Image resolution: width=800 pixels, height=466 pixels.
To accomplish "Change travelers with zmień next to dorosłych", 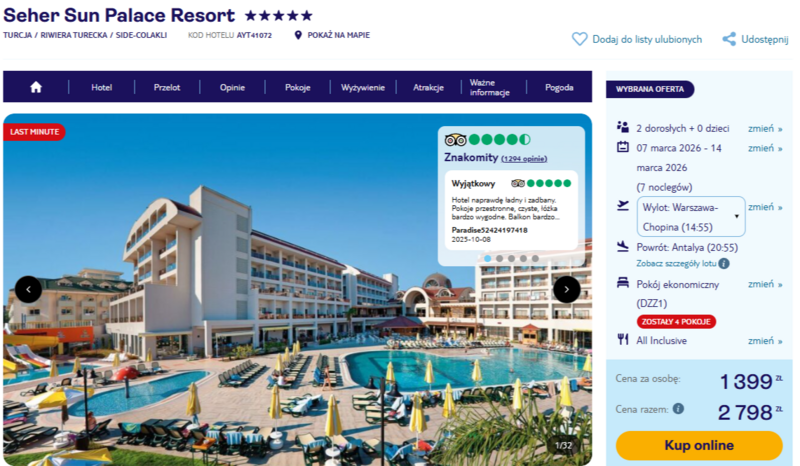I will click(765, 128).
